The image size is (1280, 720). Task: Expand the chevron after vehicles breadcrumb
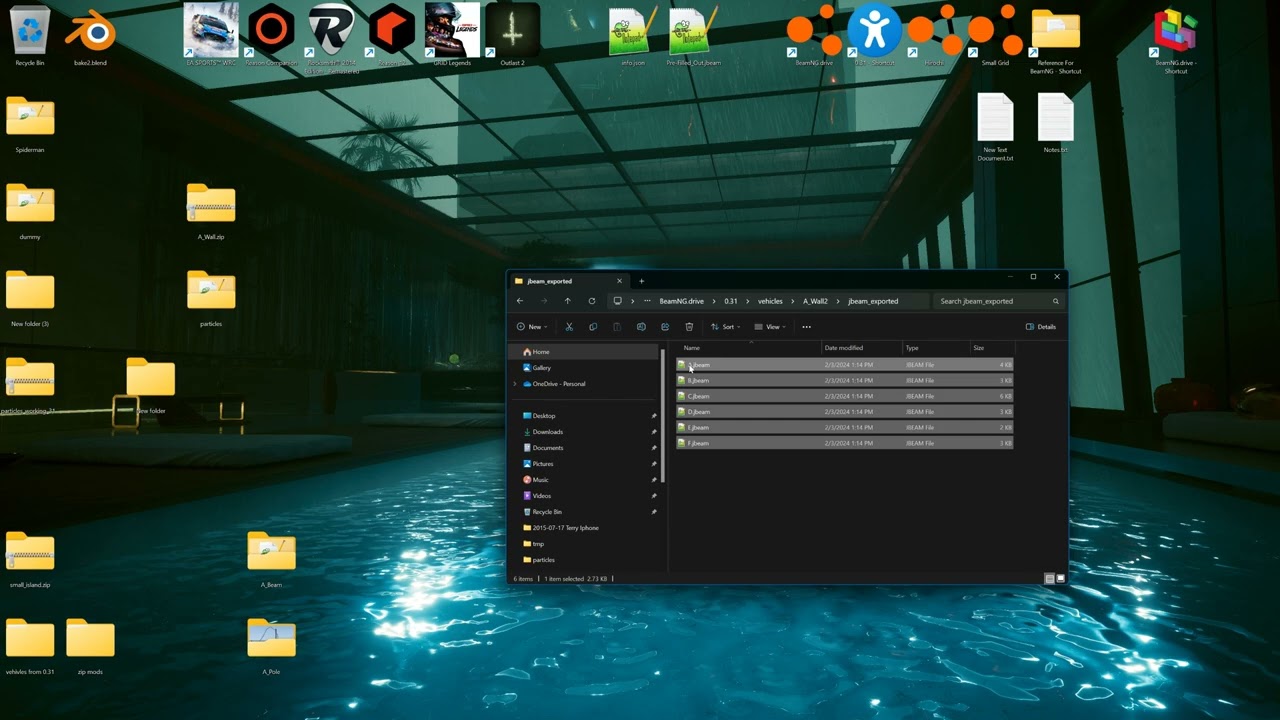[792, 301]
